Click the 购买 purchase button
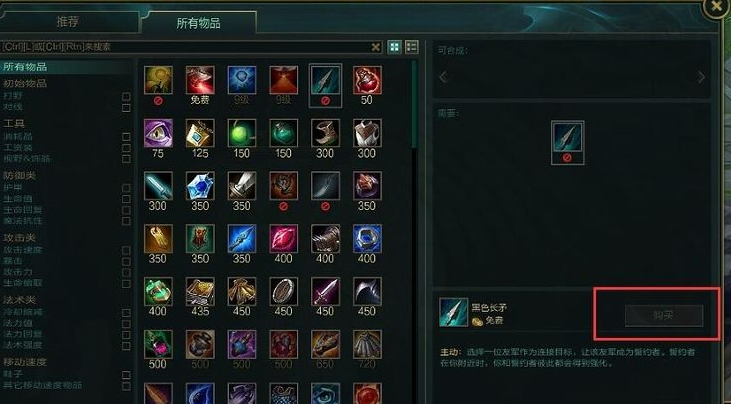 [664, 316]
